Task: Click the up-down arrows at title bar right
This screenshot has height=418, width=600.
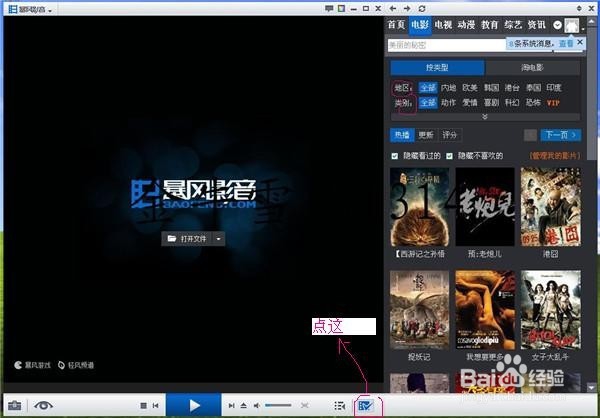Action: tap(579, 8)
